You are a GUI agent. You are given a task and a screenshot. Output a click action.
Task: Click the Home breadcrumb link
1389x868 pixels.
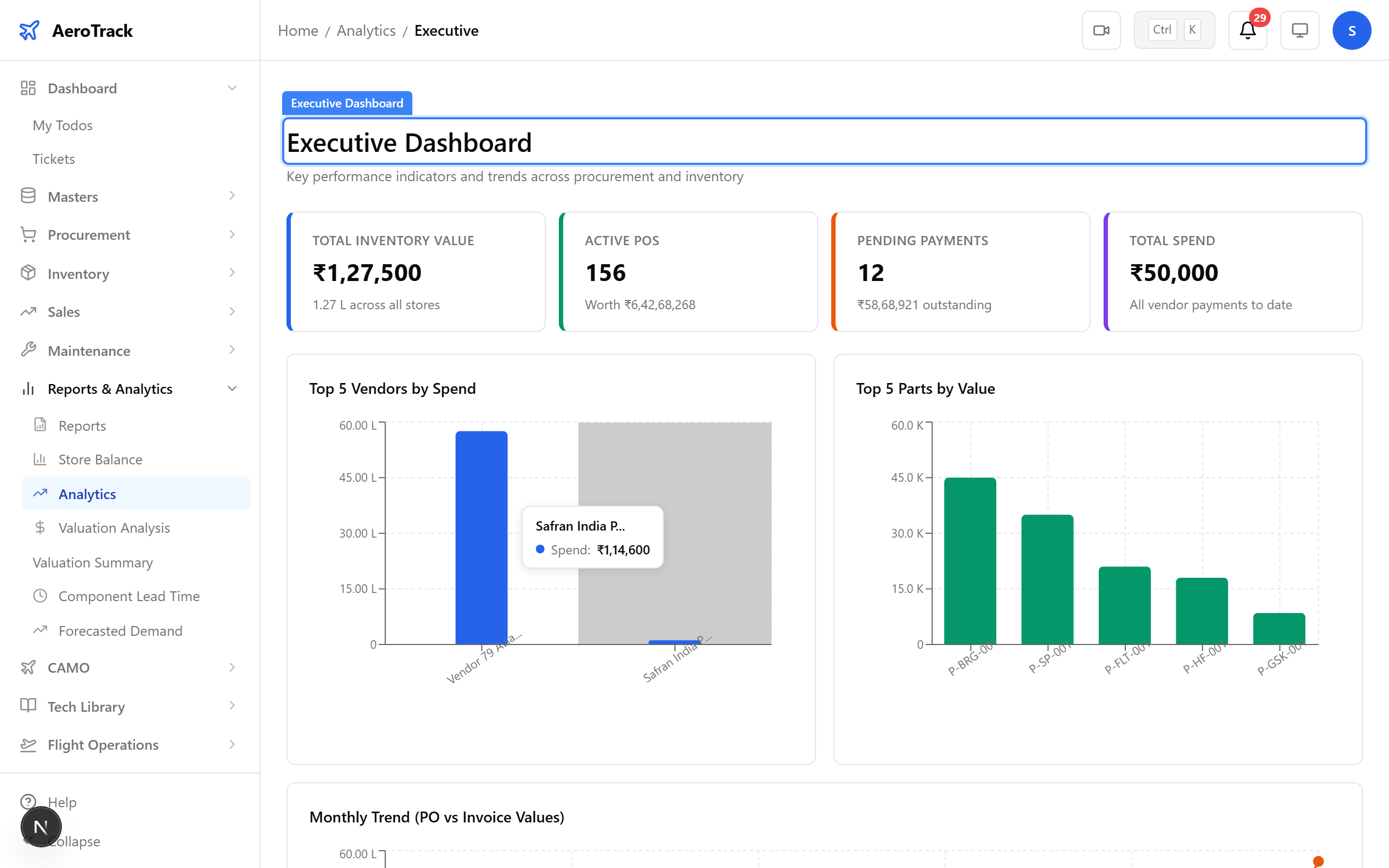(x=298, y=30)
